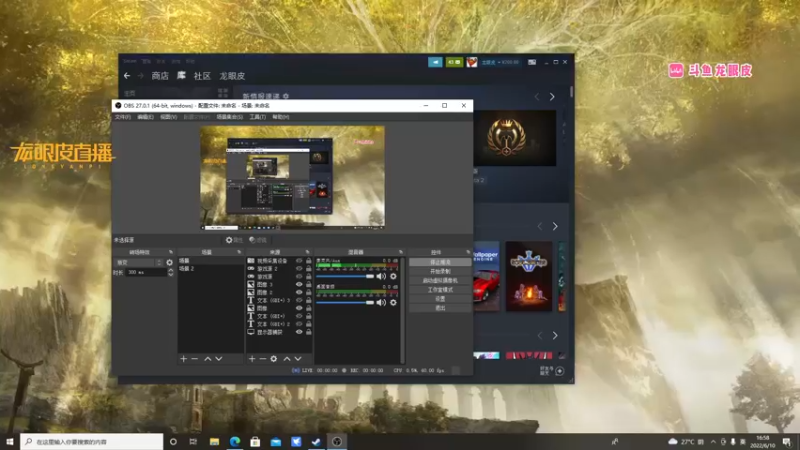800x450 pixels.
Task: Remove selected source with minus icon
Action: click(x=263, y=359)
